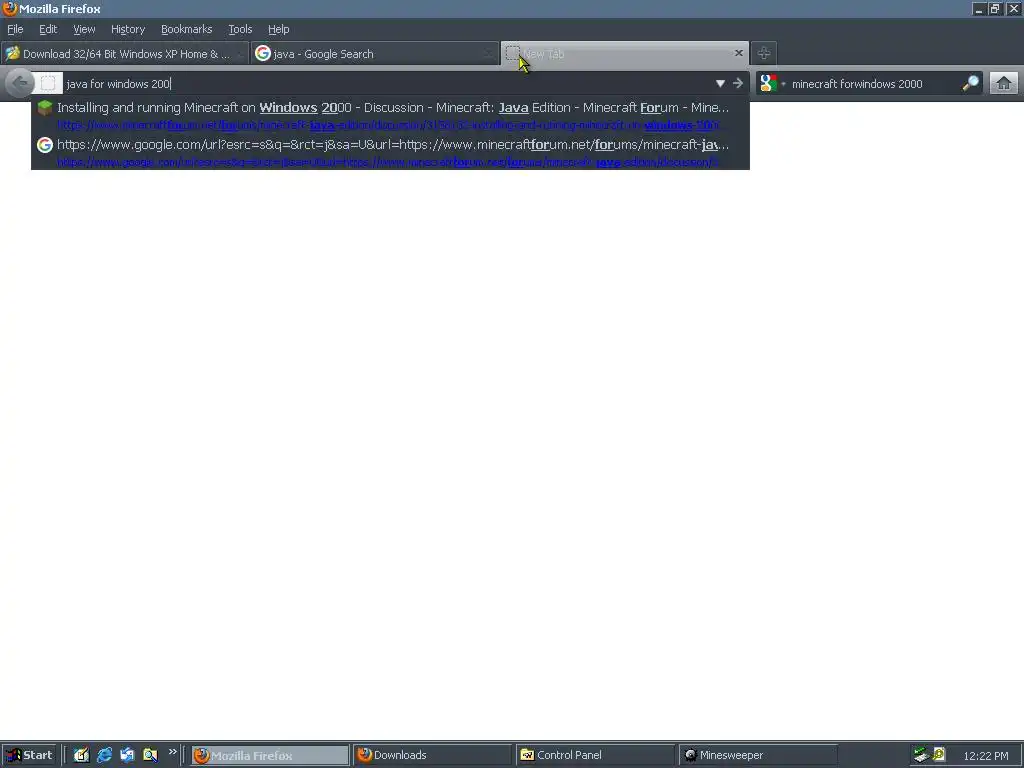Click the Go arrow in address bar
The image size is (1024, 768).
(x=738, y=83)
